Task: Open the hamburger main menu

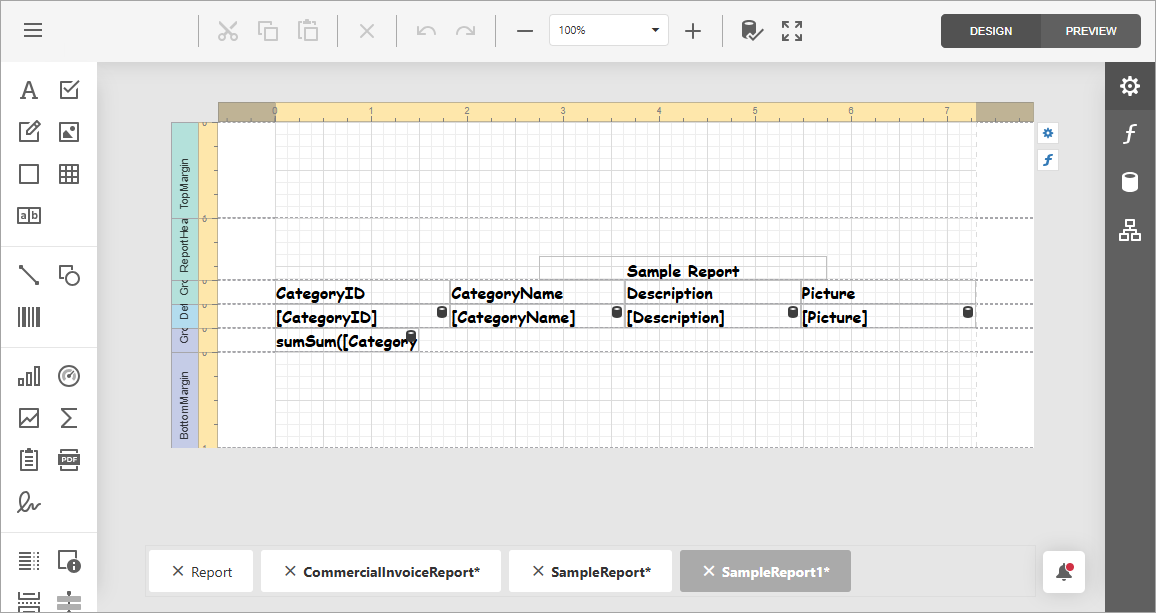Action: coord(33,30)
